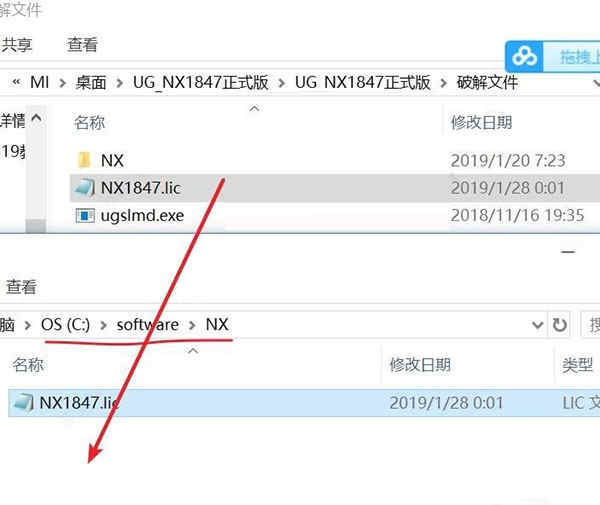
Task: Sort by 类型 column in lower window
Action: (x=577, y=365)
